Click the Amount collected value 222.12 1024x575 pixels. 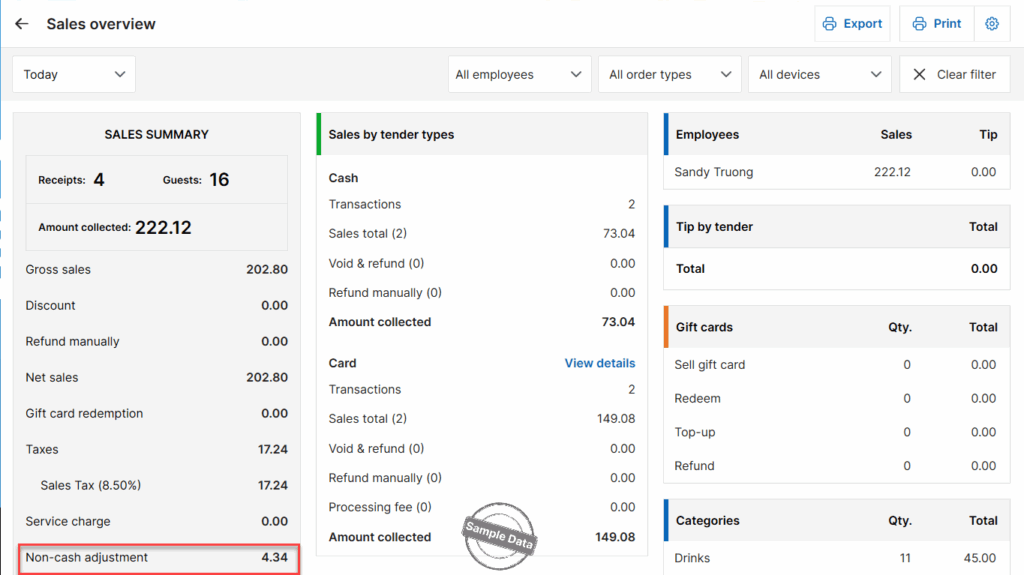tap(163, 227)
